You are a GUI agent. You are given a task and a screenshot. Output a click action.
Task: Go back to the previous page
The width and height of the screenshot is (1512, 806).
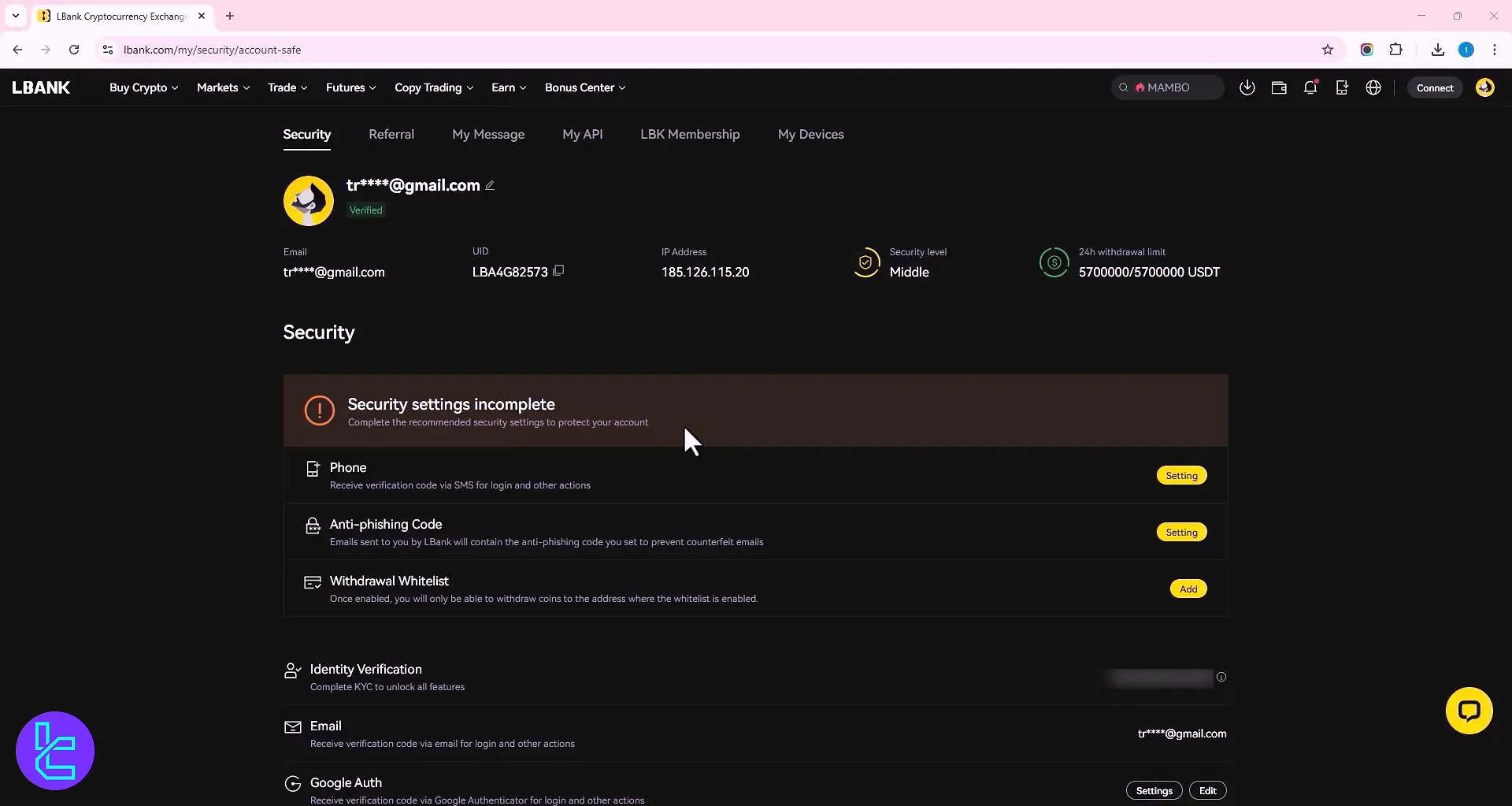point(17,50)
